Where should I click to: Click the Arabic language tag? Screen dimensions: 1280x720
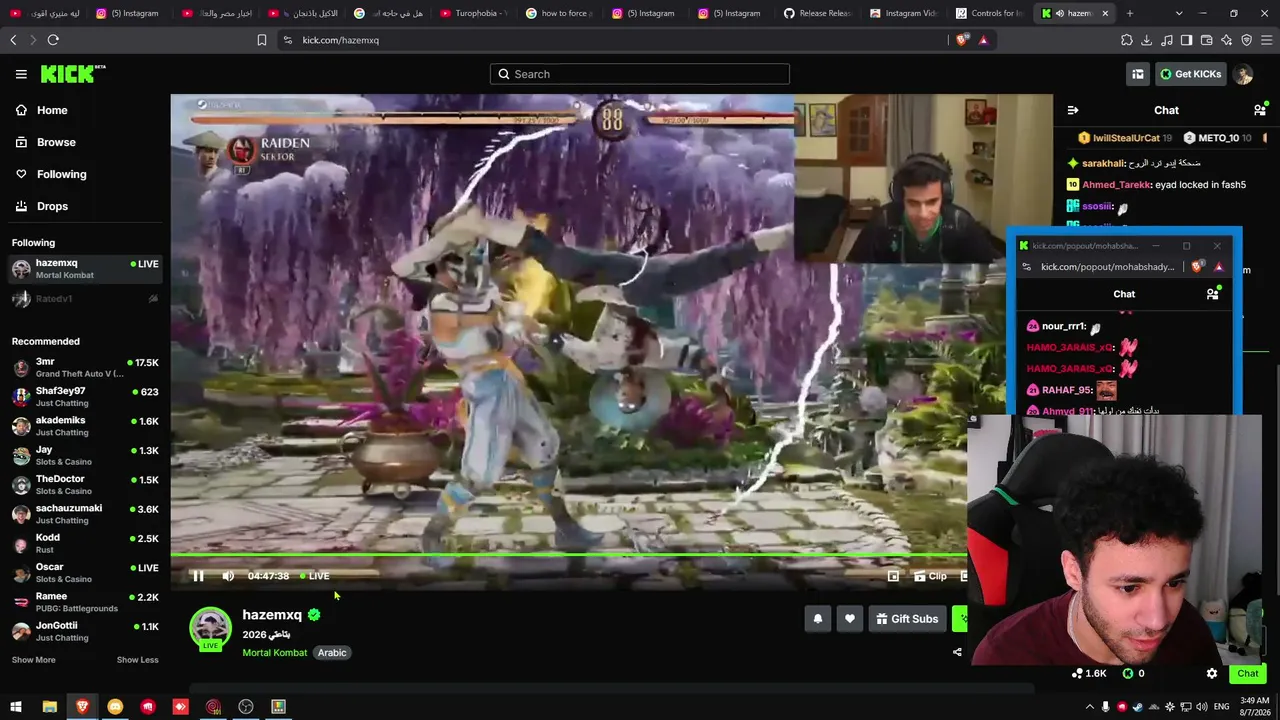(x=332, y=653)
